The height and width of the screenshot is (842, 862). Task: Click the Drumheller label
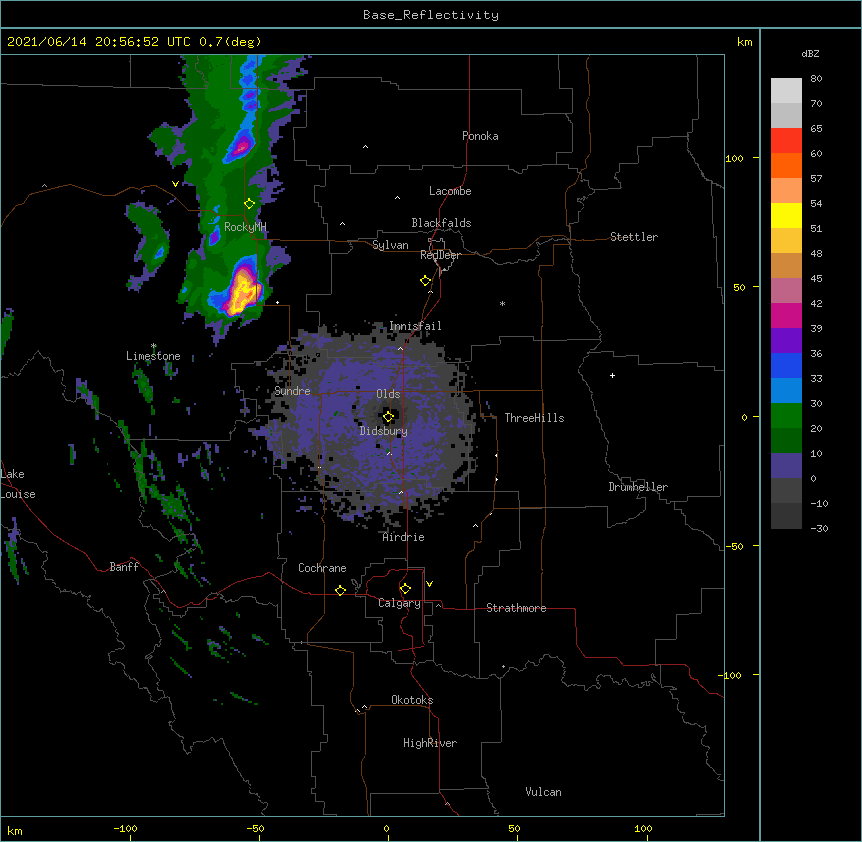coord(638,487)
